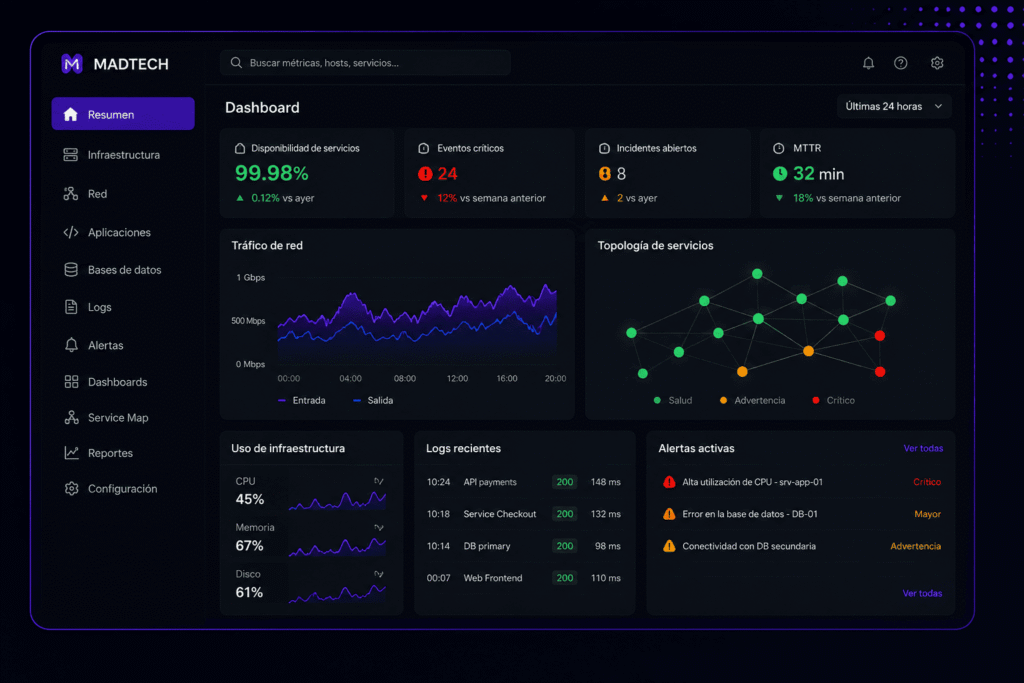The image size is (1024, 683).
Task: Click the Resumen home icon
Action: [x=71, y=114]
